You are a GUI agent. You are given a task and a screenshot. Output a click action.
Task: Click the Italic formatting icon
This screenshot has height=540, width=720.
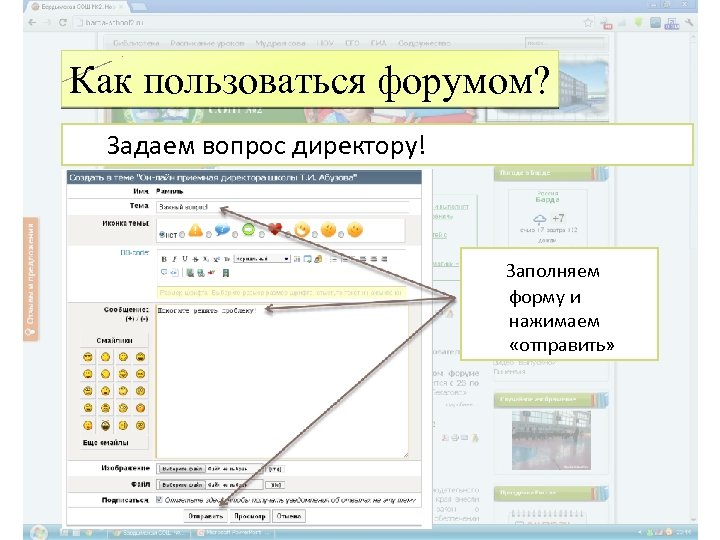click(174, 259)
